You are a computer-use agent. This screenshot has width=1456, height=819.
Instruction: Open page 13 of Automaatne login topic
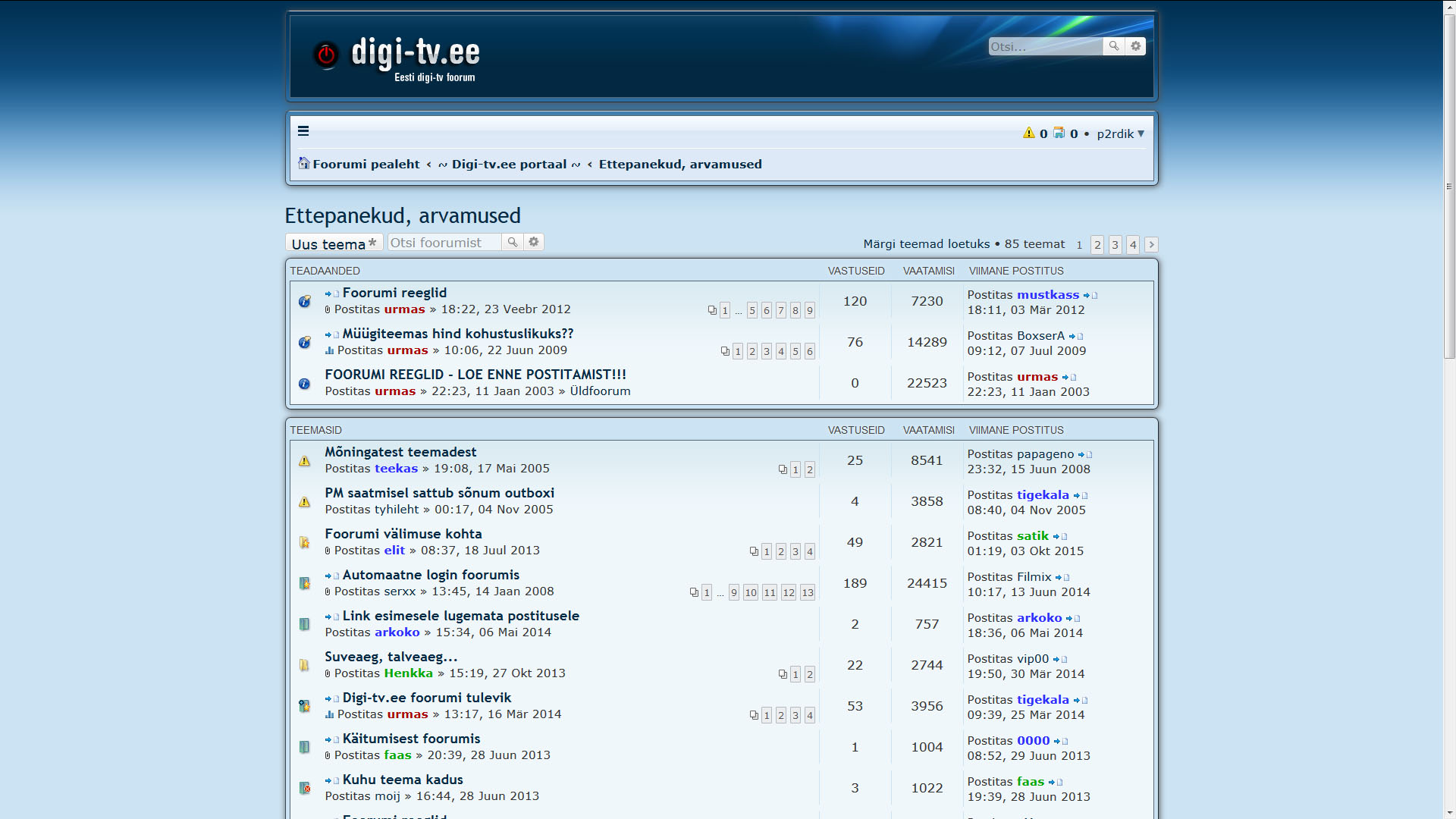(x=807, y=593)
